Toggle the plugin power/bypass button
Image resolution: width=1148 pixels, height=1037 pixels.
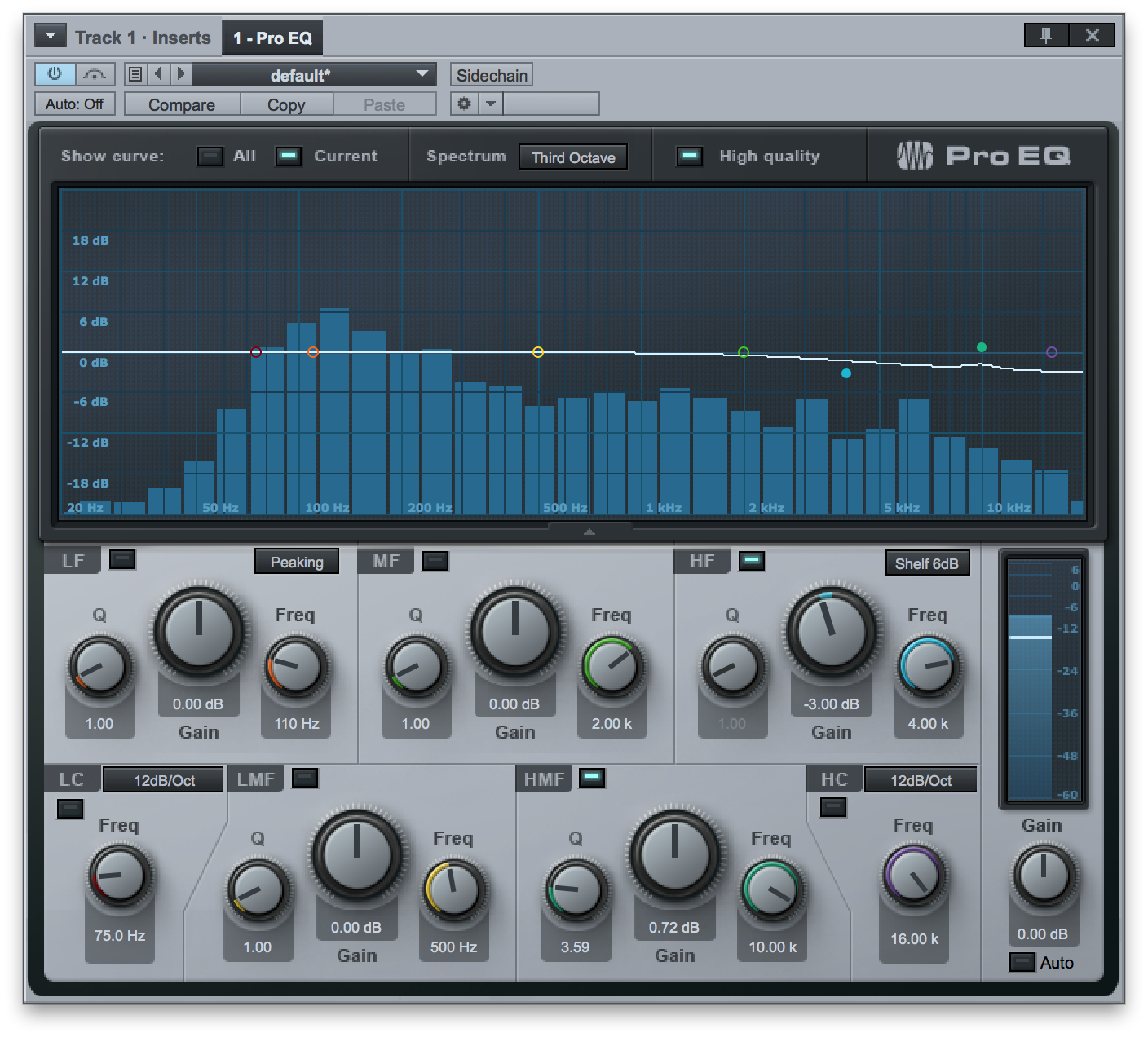tap(55, 74)
